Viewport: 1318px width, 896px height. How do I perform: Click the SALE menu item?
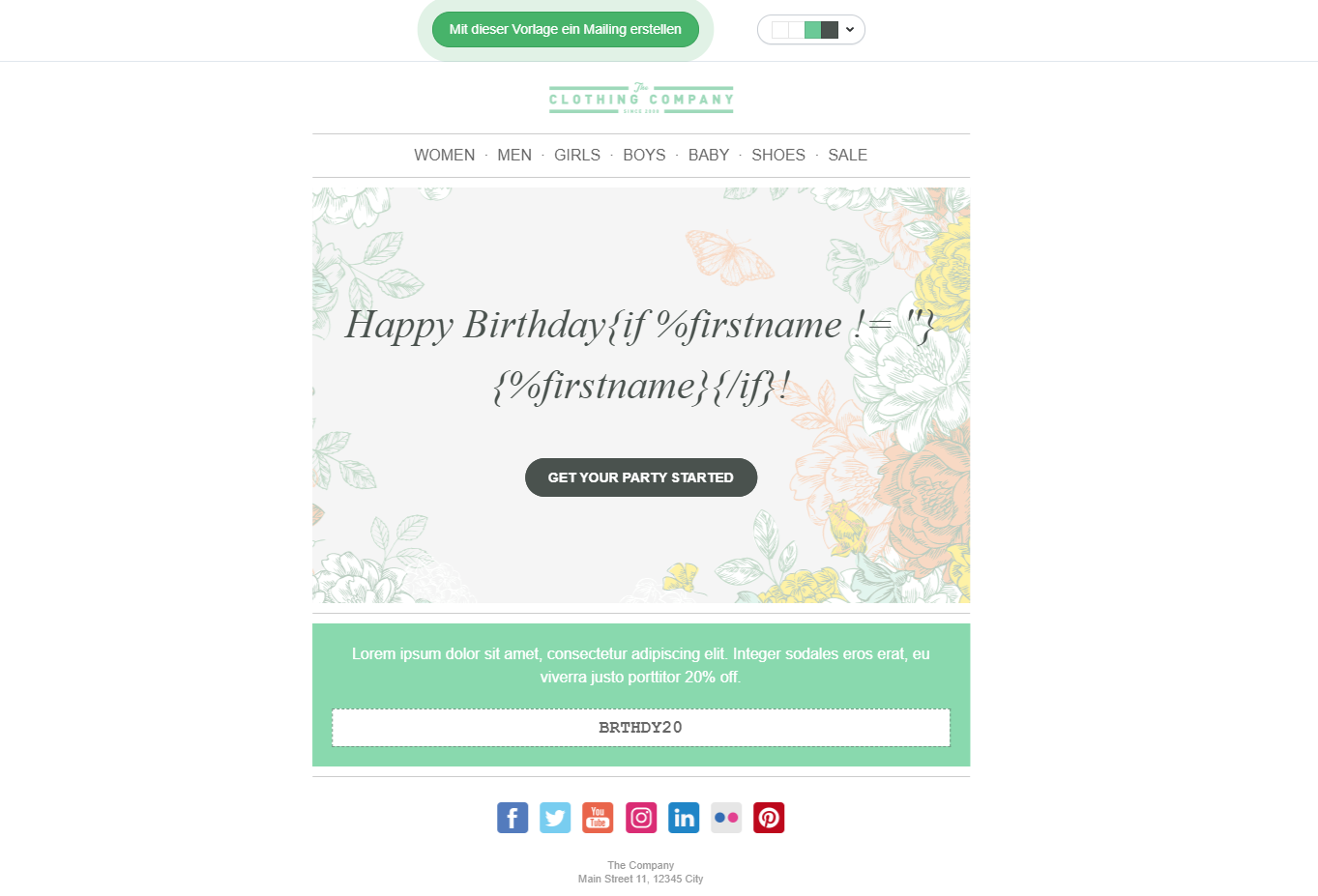pos(847,156)
